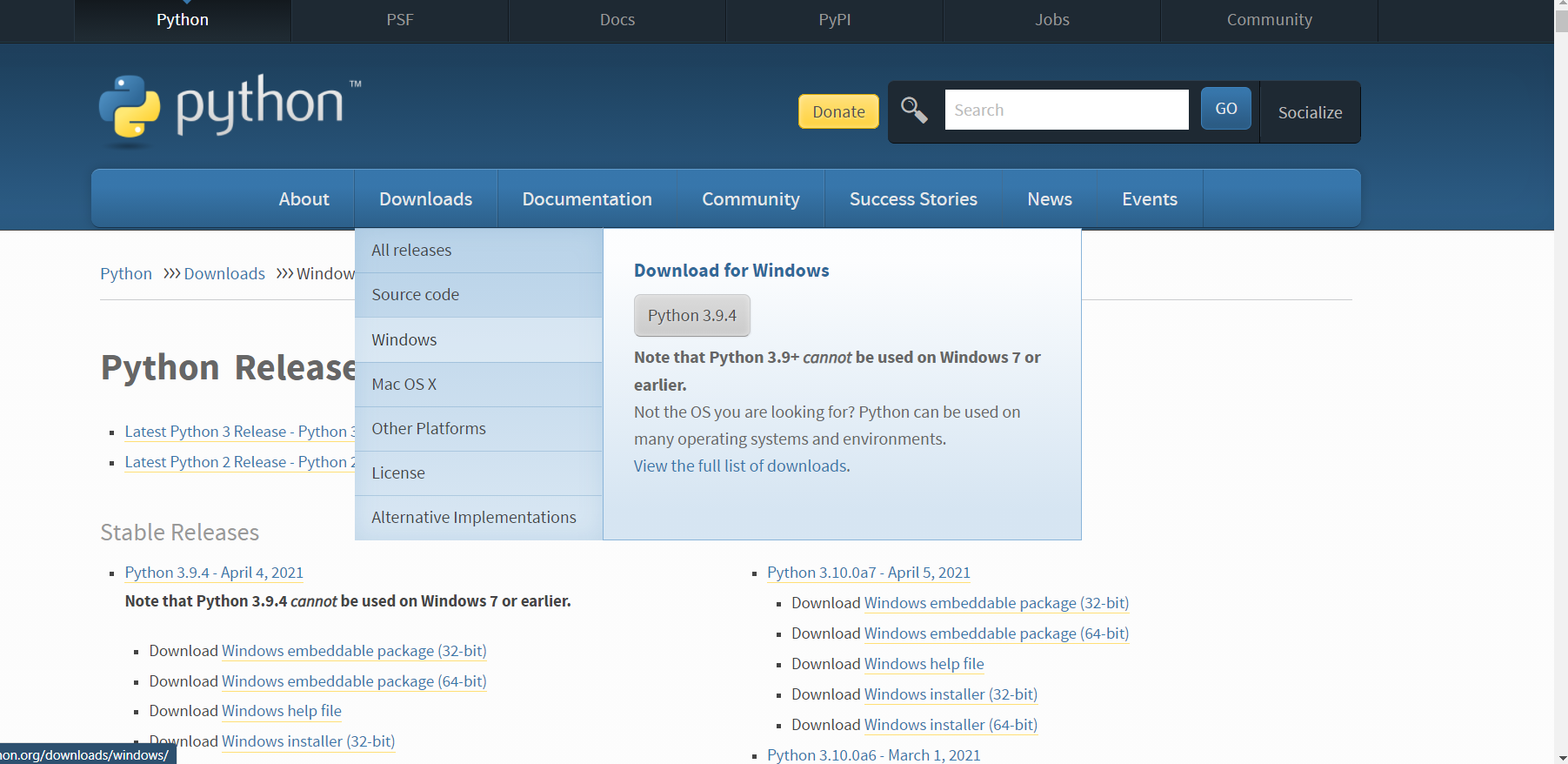This screenshot has height=764, width=1568.
Task: Select Mac OS X in Downloads submenu
Action: tap(479, 385)
